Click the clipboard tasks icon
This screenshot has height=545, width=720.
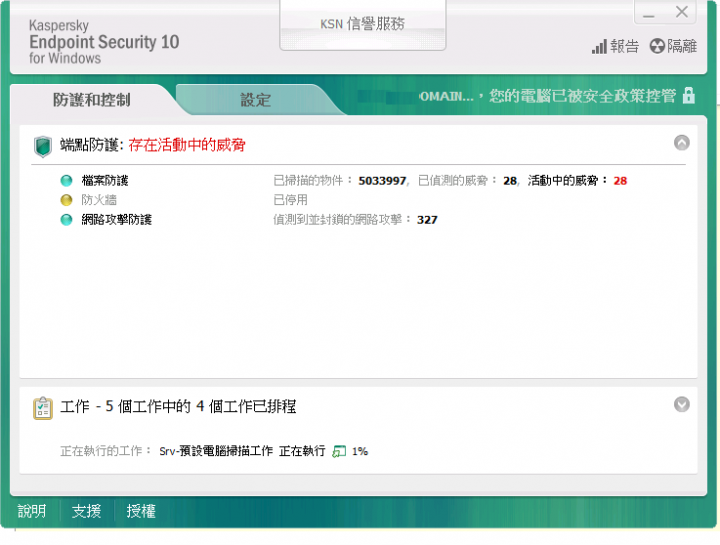(43, 408)
